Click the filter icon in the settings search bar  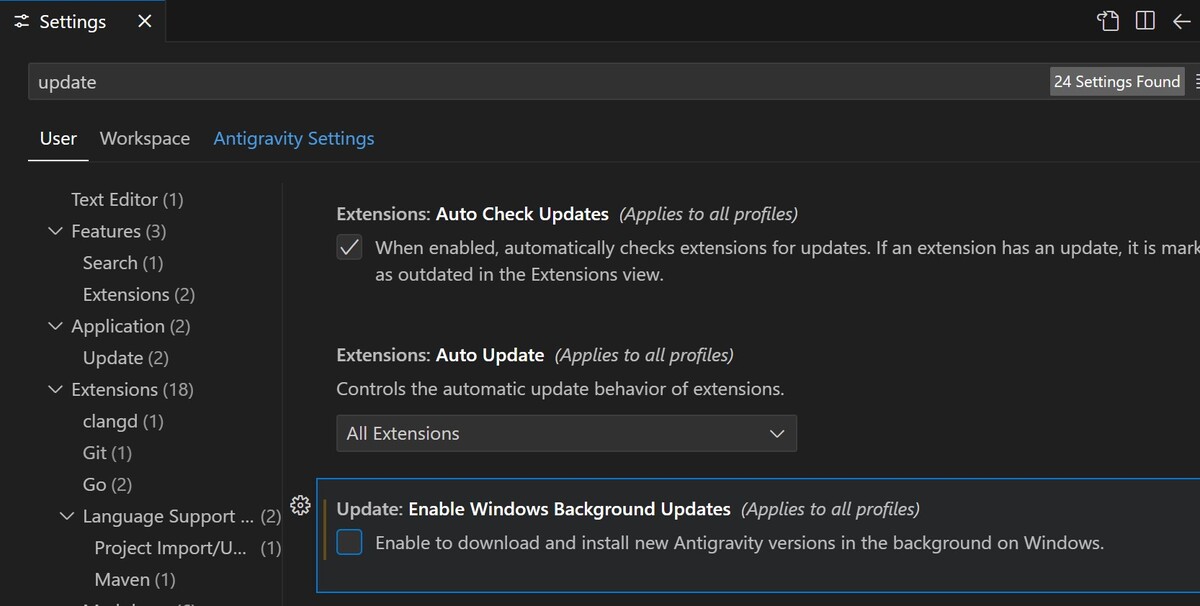(1195, 82)
